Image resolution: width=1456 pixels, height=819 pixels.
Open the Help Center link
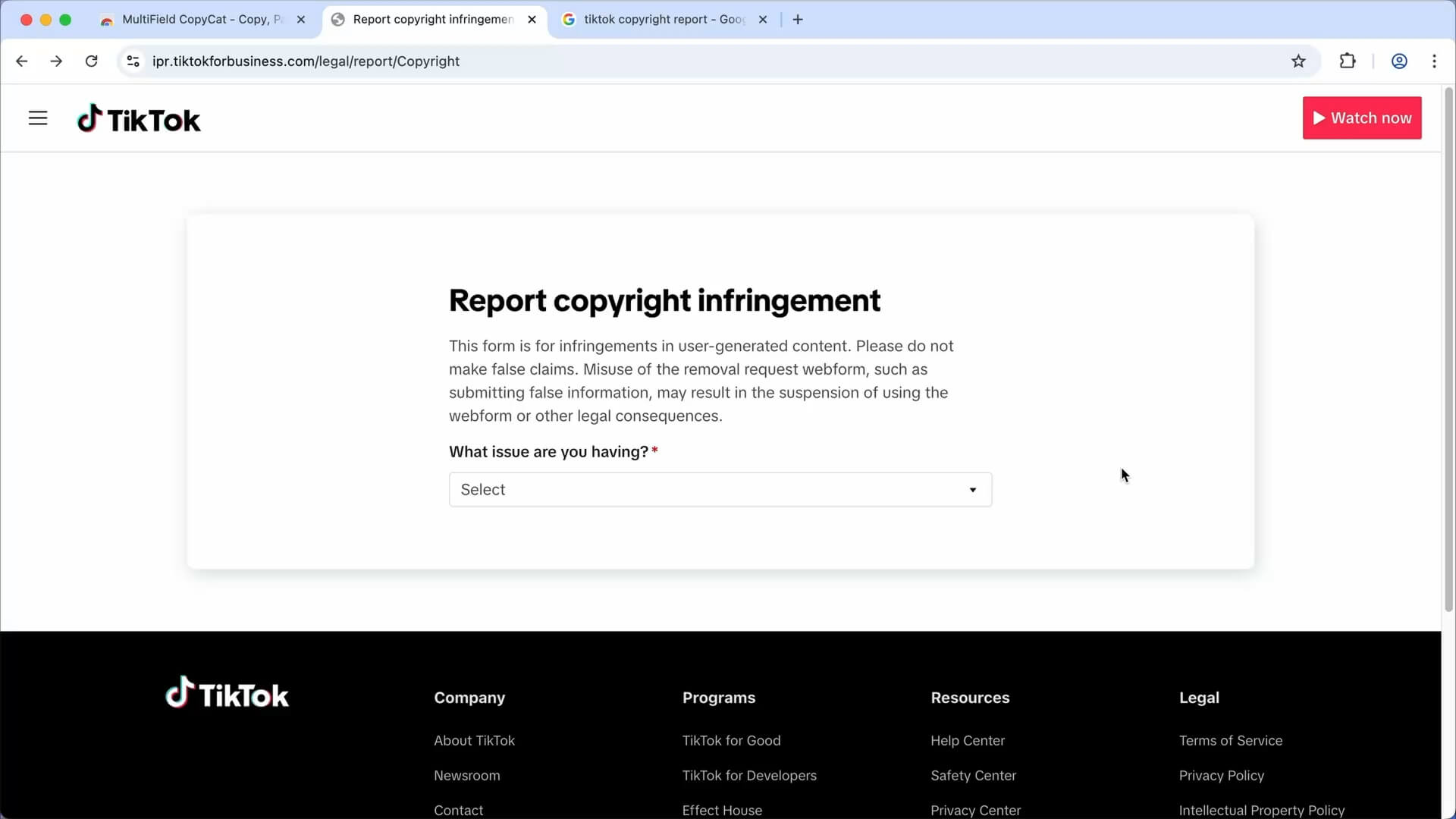[x=968, y=740]
